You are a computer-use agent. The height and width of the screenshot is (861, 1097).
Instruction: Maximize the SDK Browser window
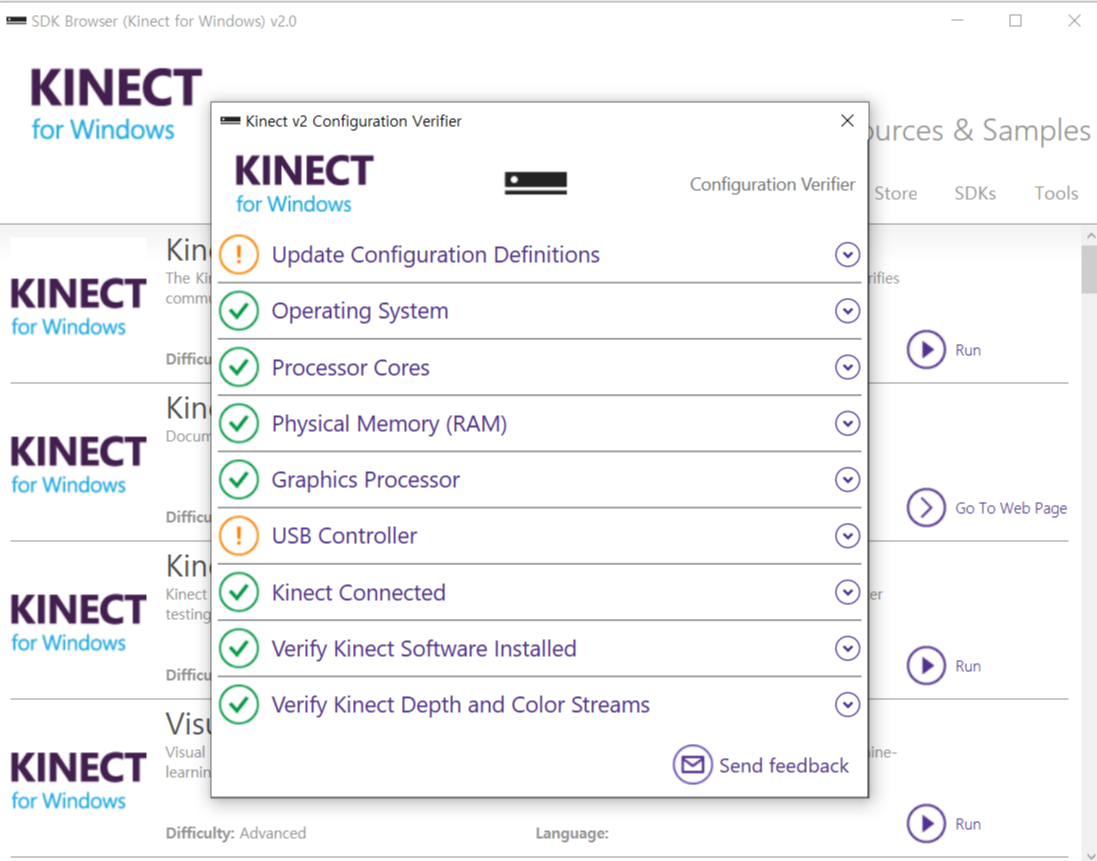point(1016,21)
